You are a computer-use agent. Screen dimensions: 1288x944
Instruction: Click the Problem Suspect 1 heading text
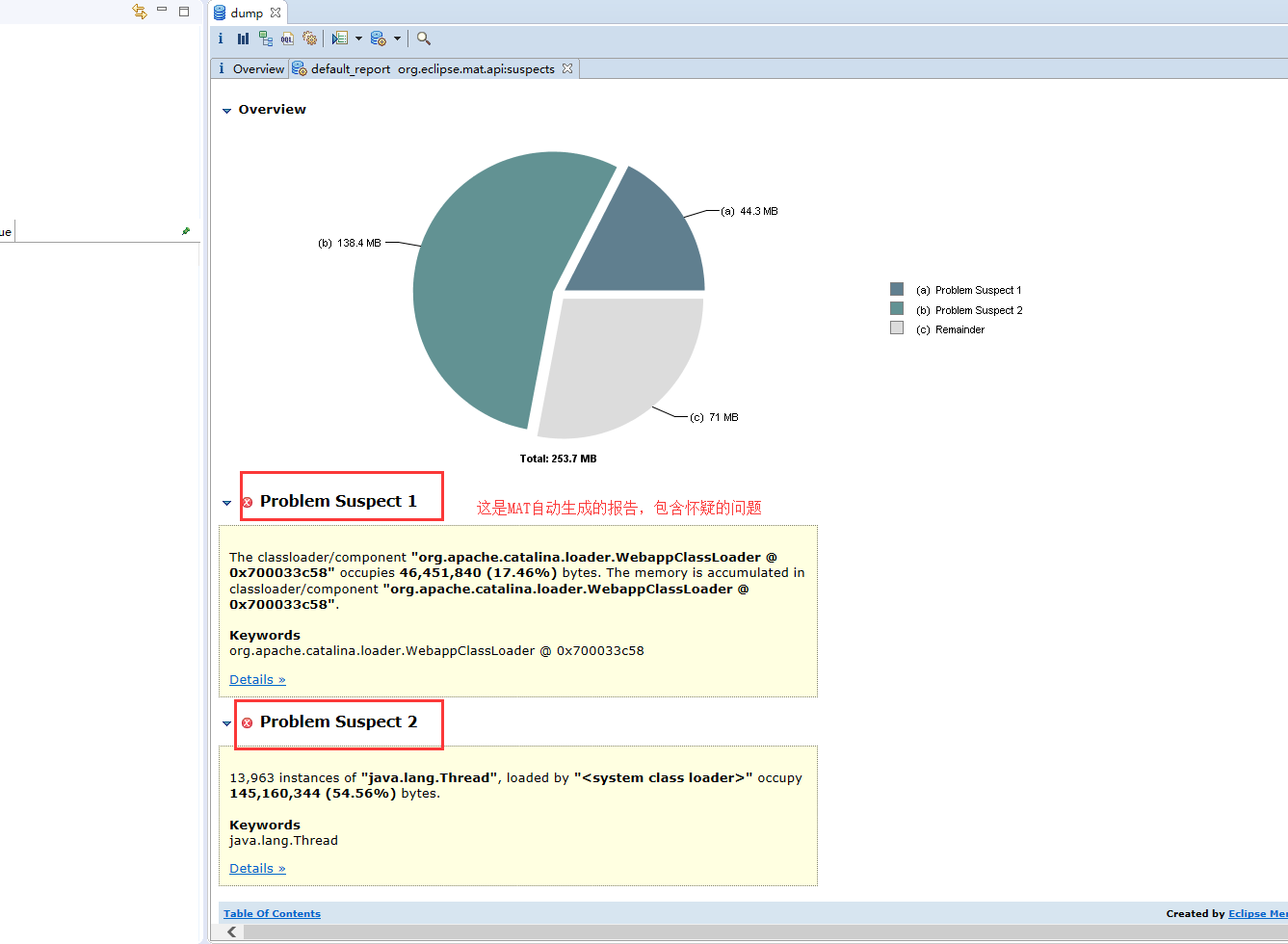point(338,501)
